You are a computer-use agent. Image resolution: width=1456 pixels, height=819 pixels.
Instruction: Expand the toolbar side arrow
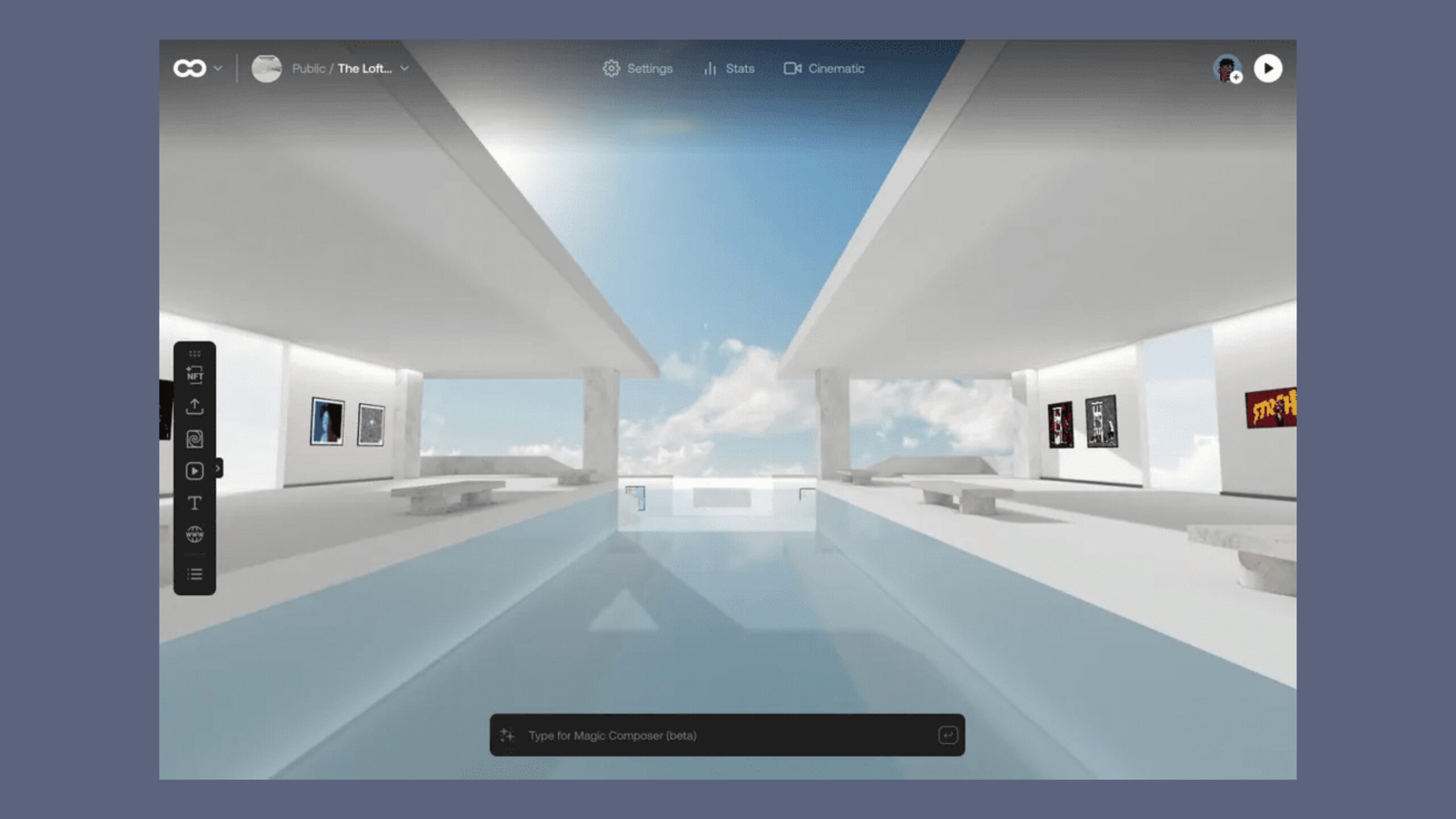[x=218, y=468]
